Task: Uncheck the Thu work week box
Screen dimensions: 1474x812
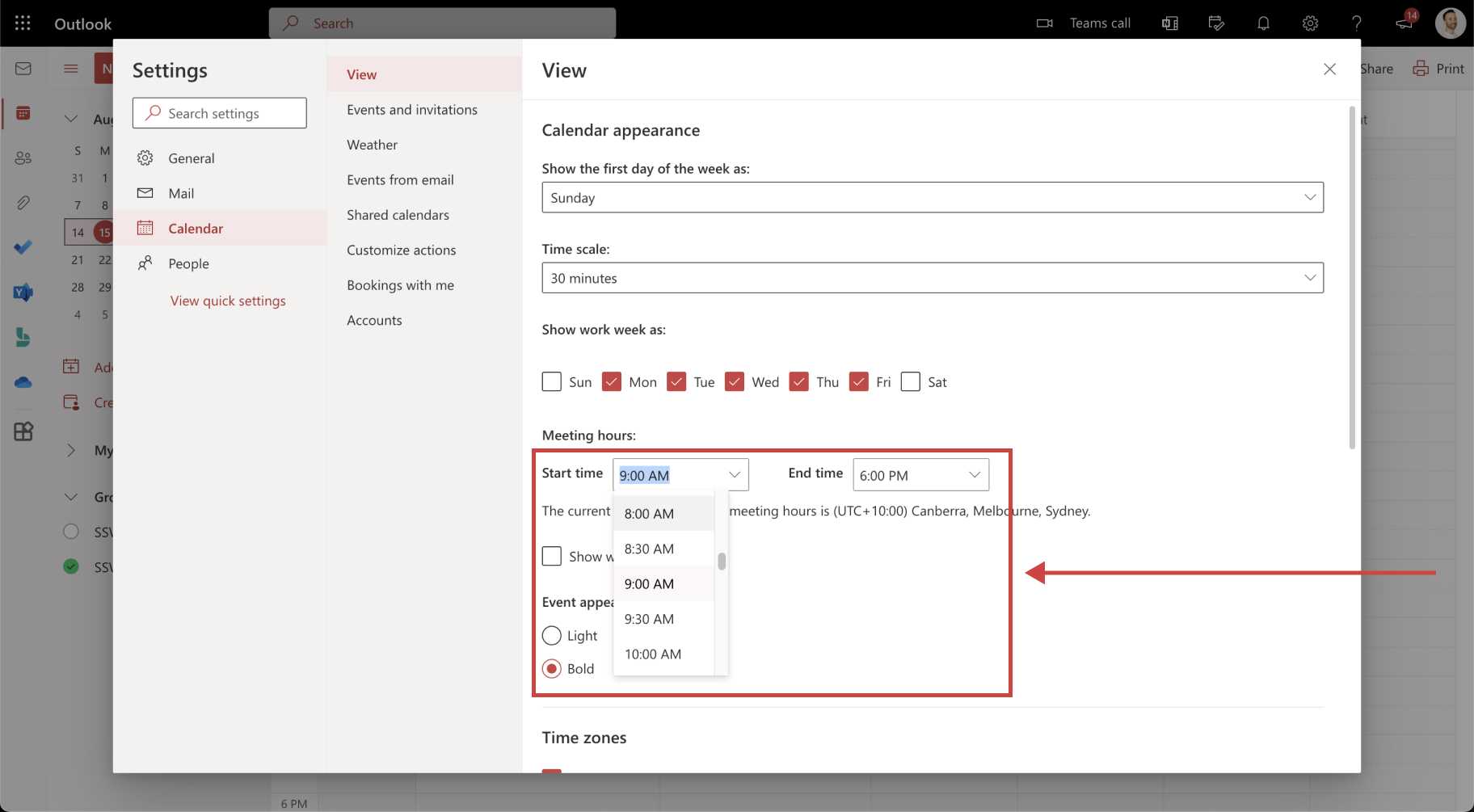Action: [799, 381]
